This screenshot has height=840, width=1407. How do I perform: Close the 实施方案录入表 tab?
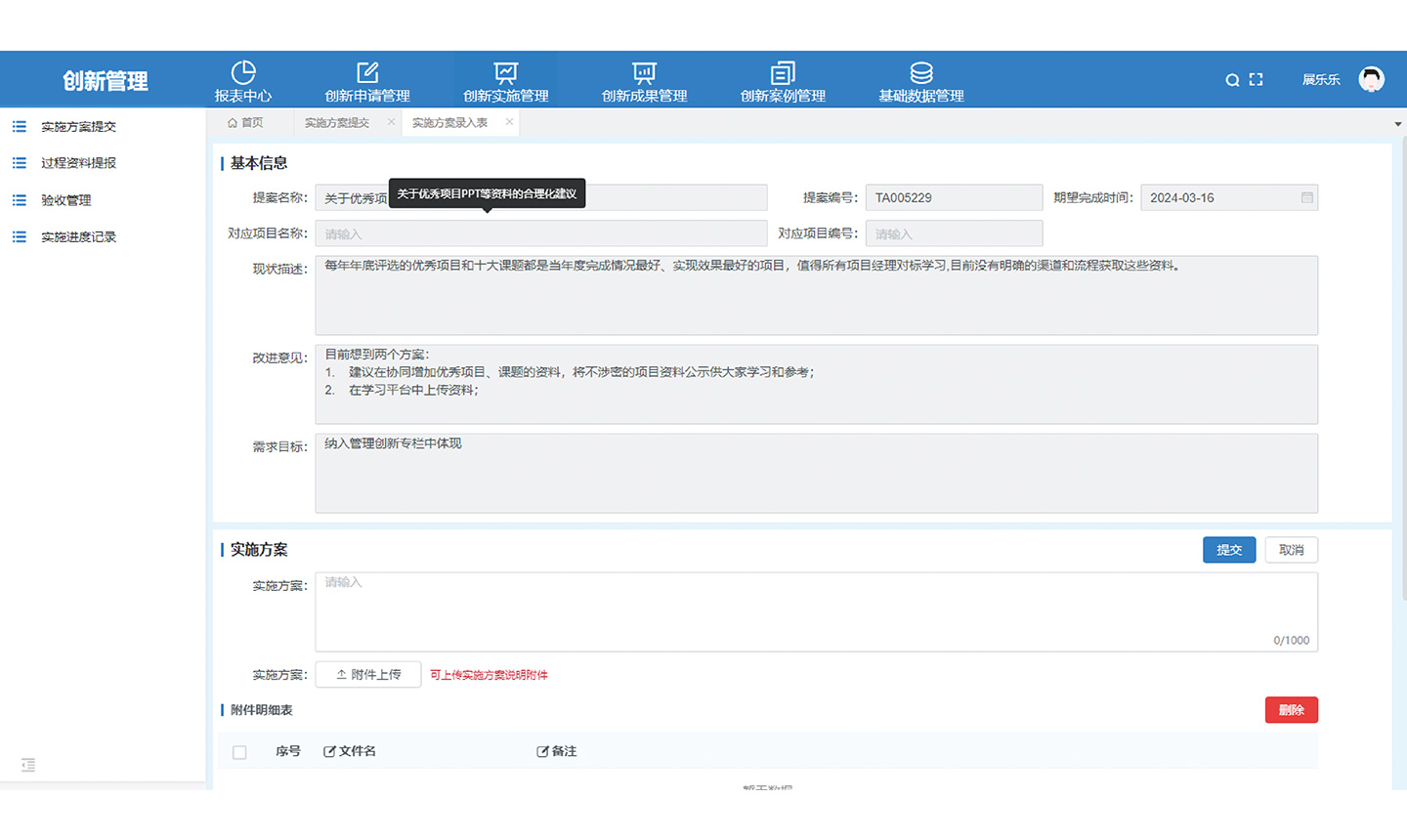click(x=509, y=122)
